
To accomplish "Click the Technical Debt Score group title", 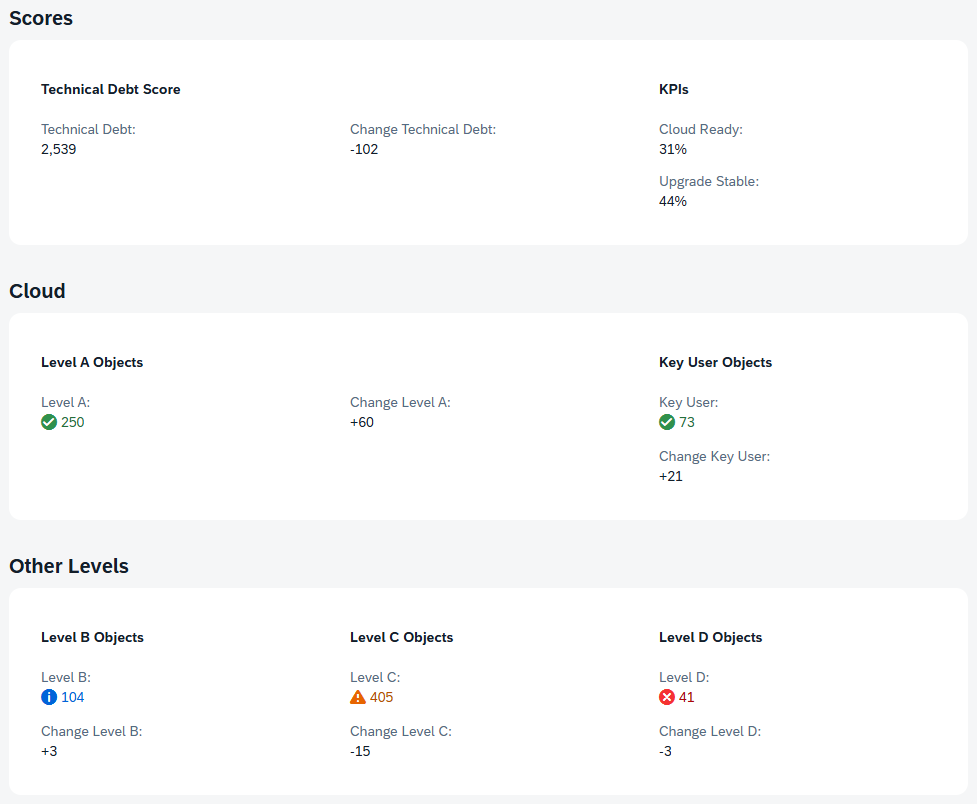I will pos(111,90).
